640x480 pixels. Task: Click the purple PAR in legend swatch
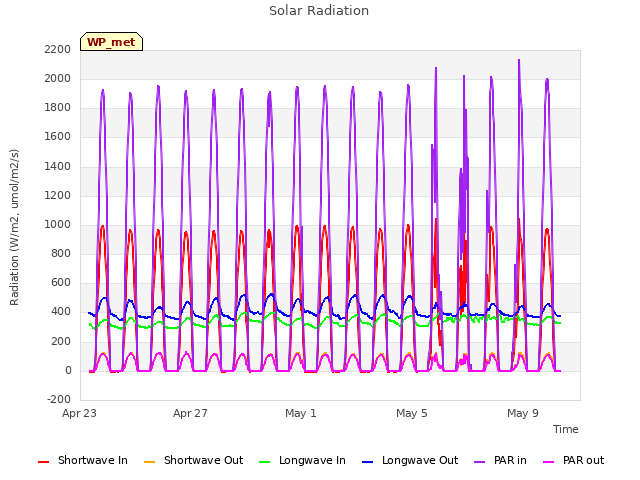point(480,462)
